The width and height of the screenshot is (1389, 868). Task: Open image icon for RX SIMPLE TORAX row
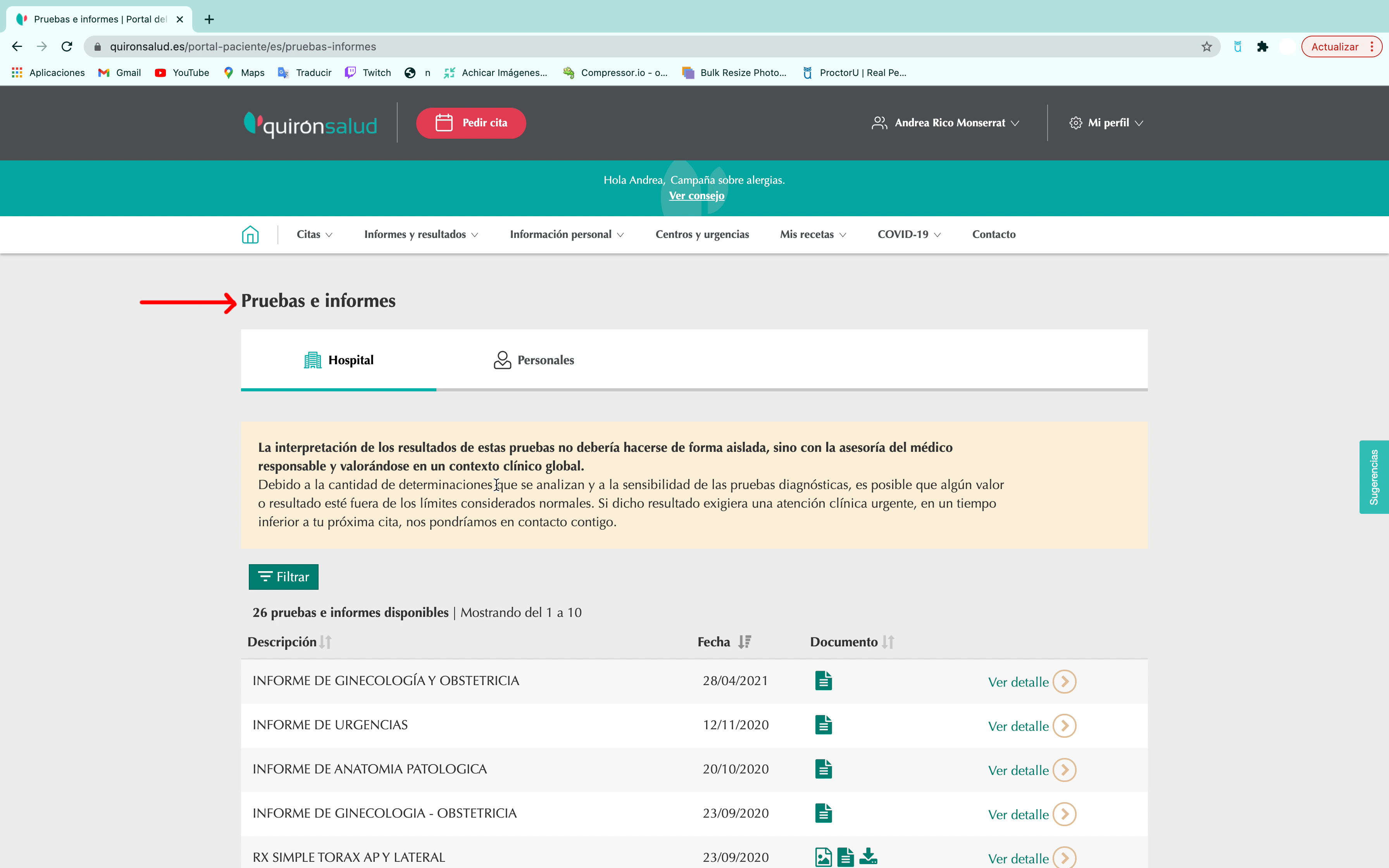[823, 857]
